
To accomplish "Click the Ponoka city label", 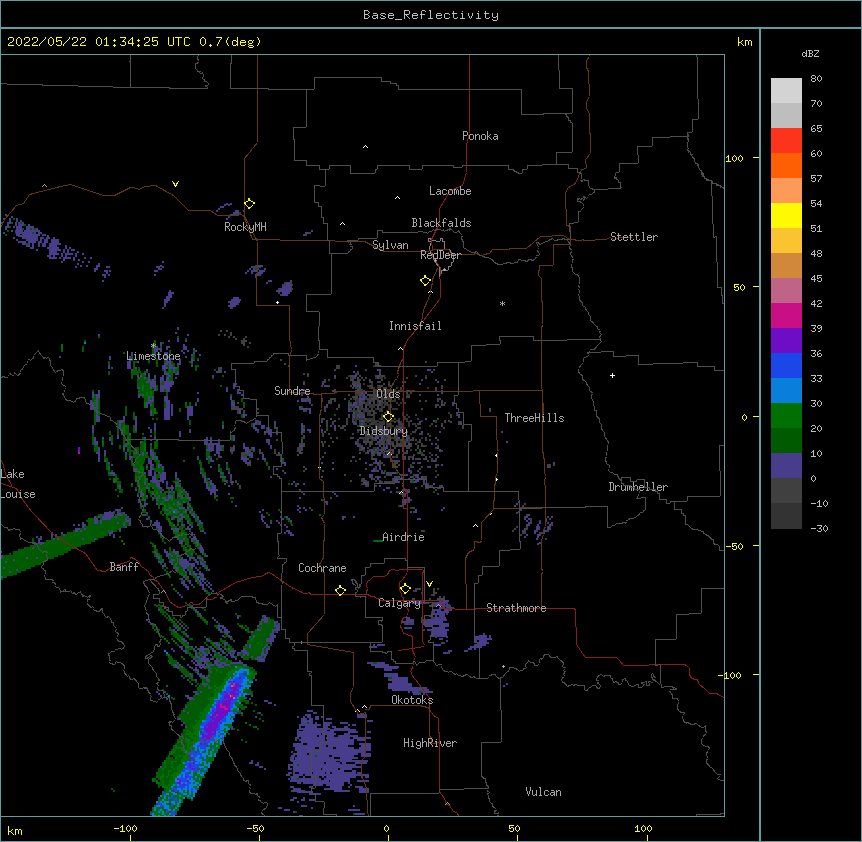I will (480, 136).
